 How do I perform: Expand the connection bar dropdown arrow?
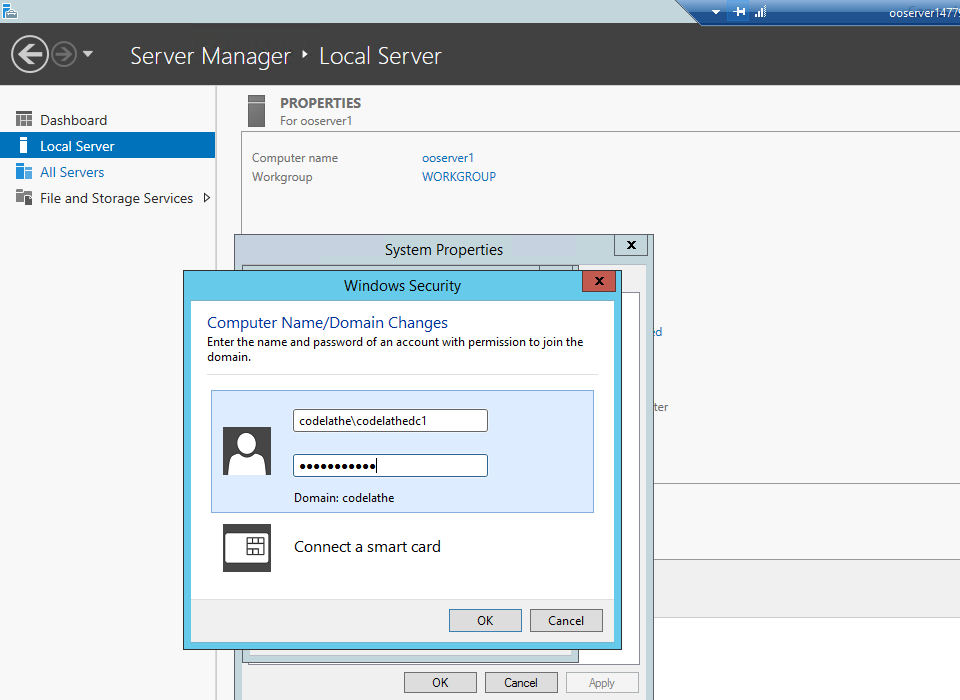pos(716,12)
